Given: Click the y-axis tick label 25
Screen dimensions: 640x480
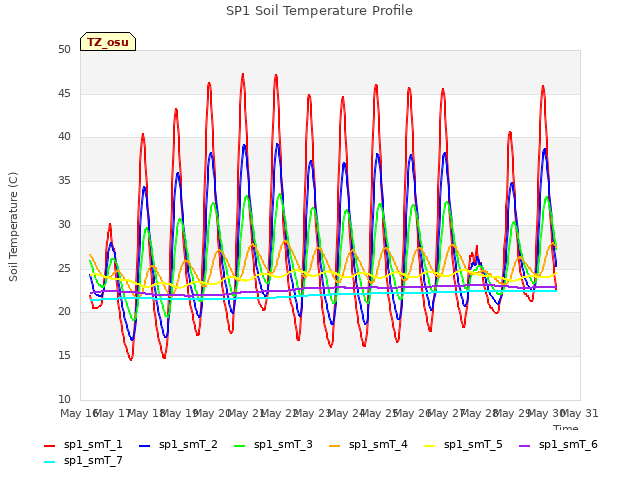Looking at the screenshot, I should click(x=64, y=269).
